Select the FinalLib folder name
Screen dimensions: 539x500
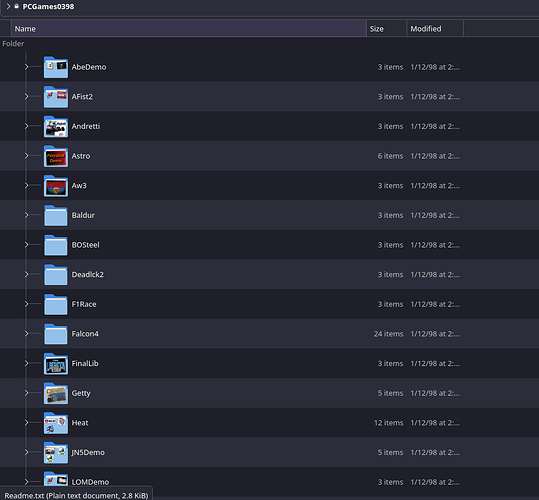click(x=85, y=363)
